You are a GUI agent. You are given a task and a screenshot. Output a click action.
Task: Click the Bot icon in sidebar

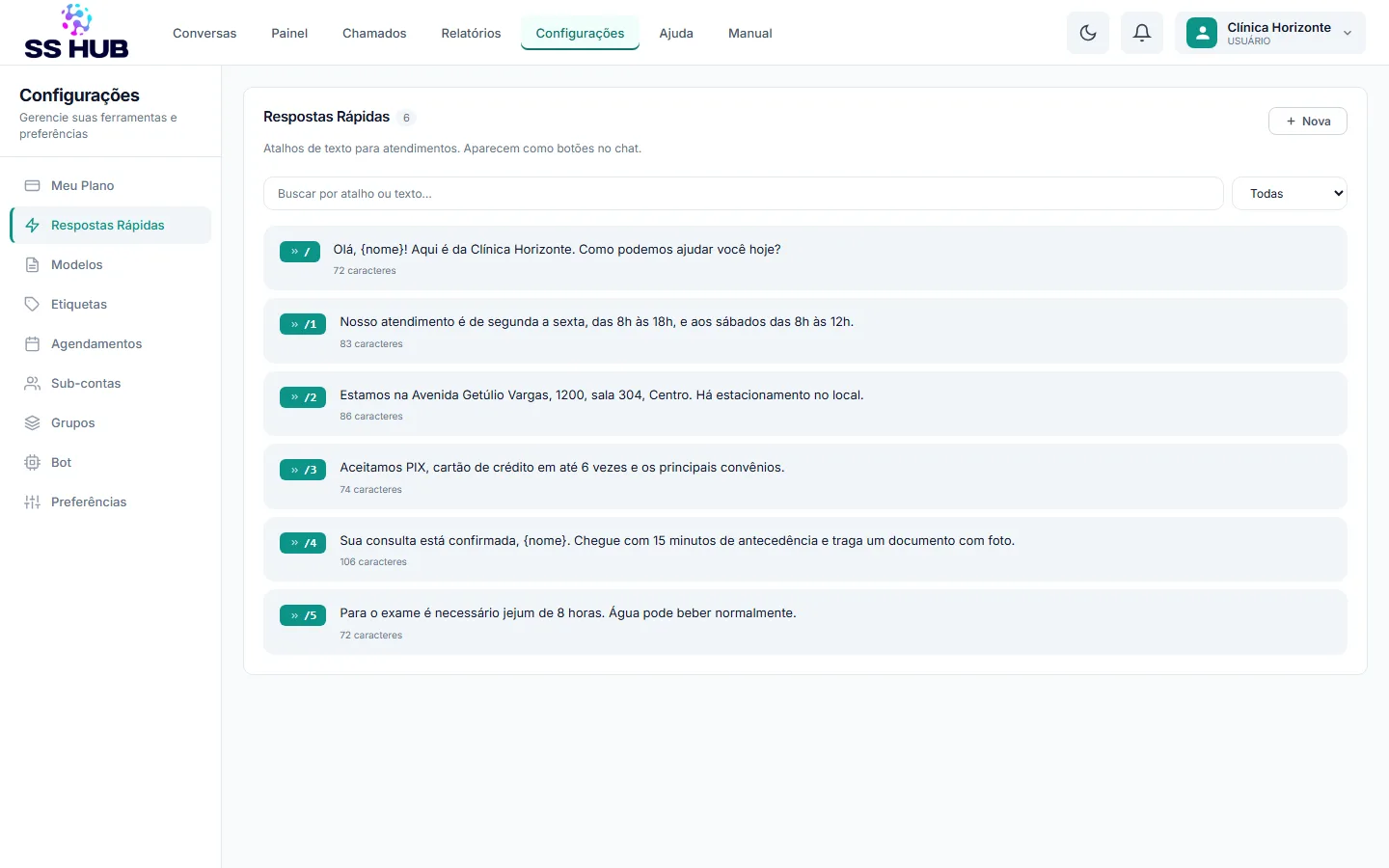click(32, 462)
